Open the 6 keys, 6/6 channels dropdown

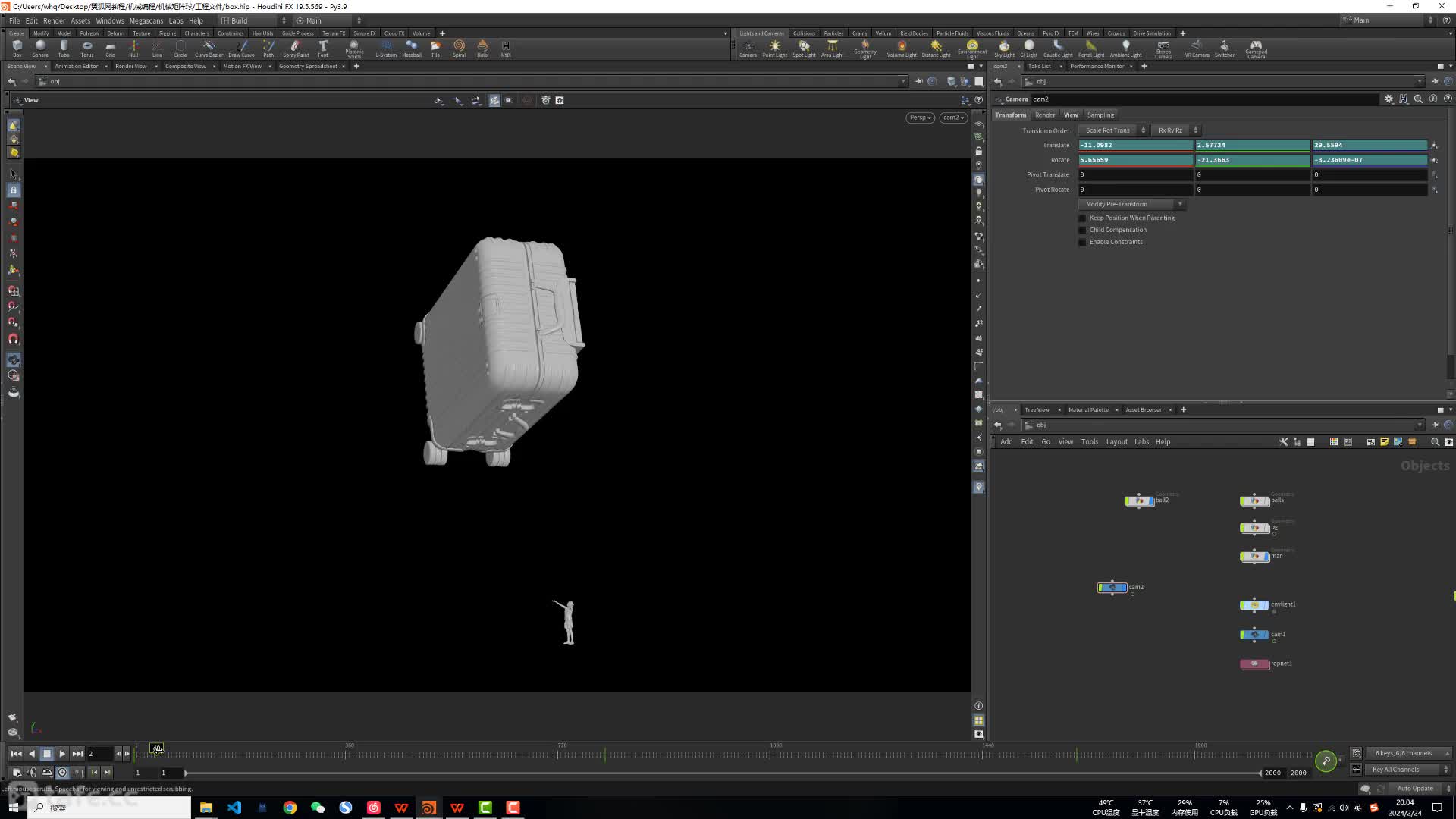pyautogui.click(x=1408, y=754)
